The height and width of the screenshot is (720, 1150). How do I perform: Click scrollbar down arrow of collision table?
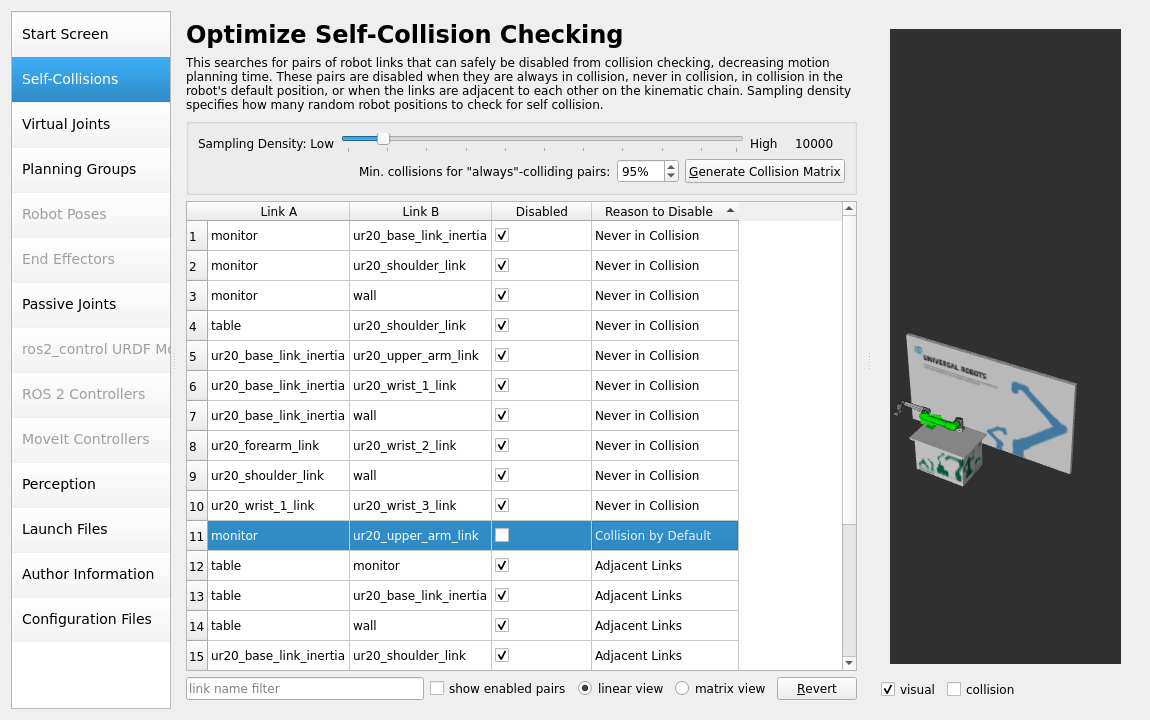pos(849,663)
